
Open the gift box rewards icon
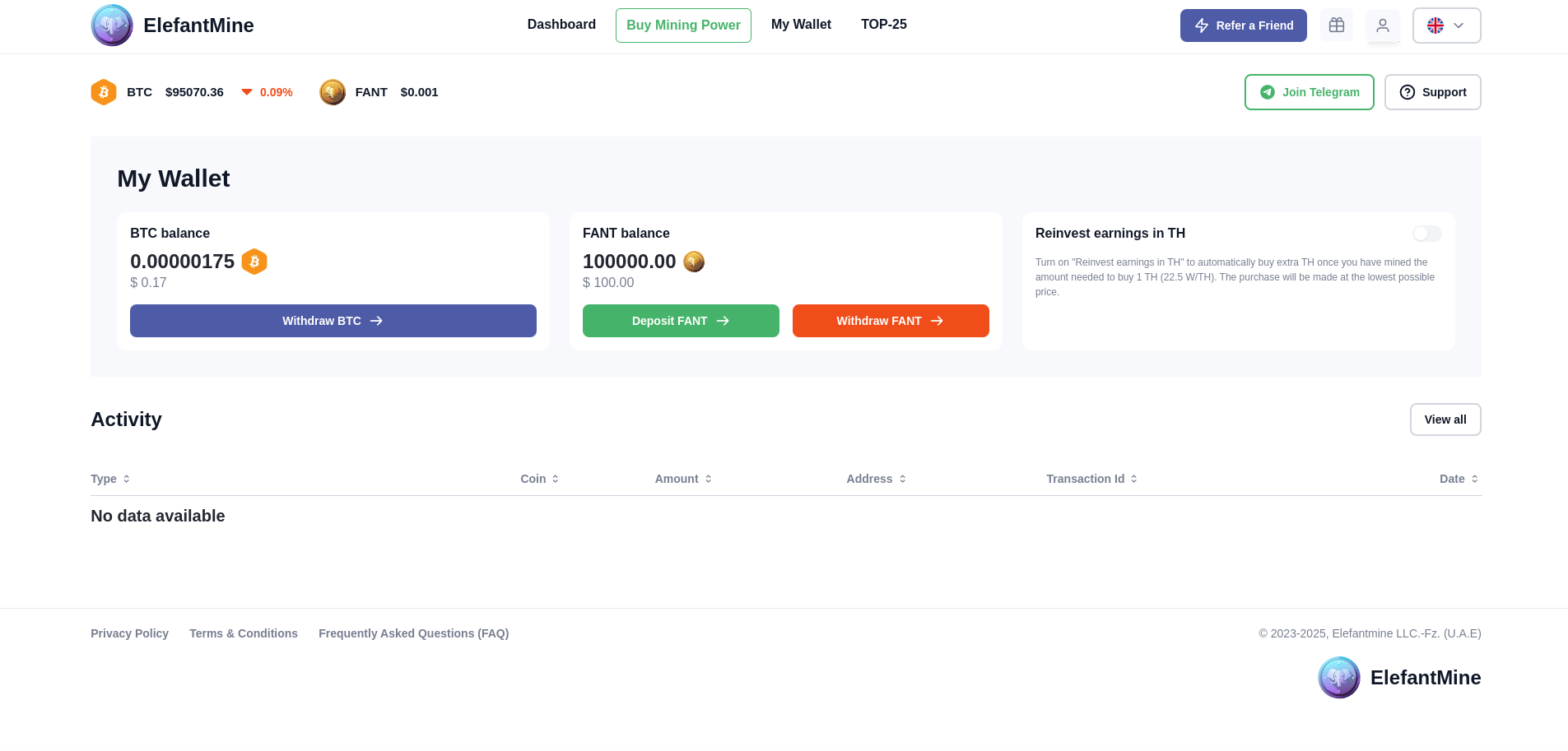(1337, 25)
